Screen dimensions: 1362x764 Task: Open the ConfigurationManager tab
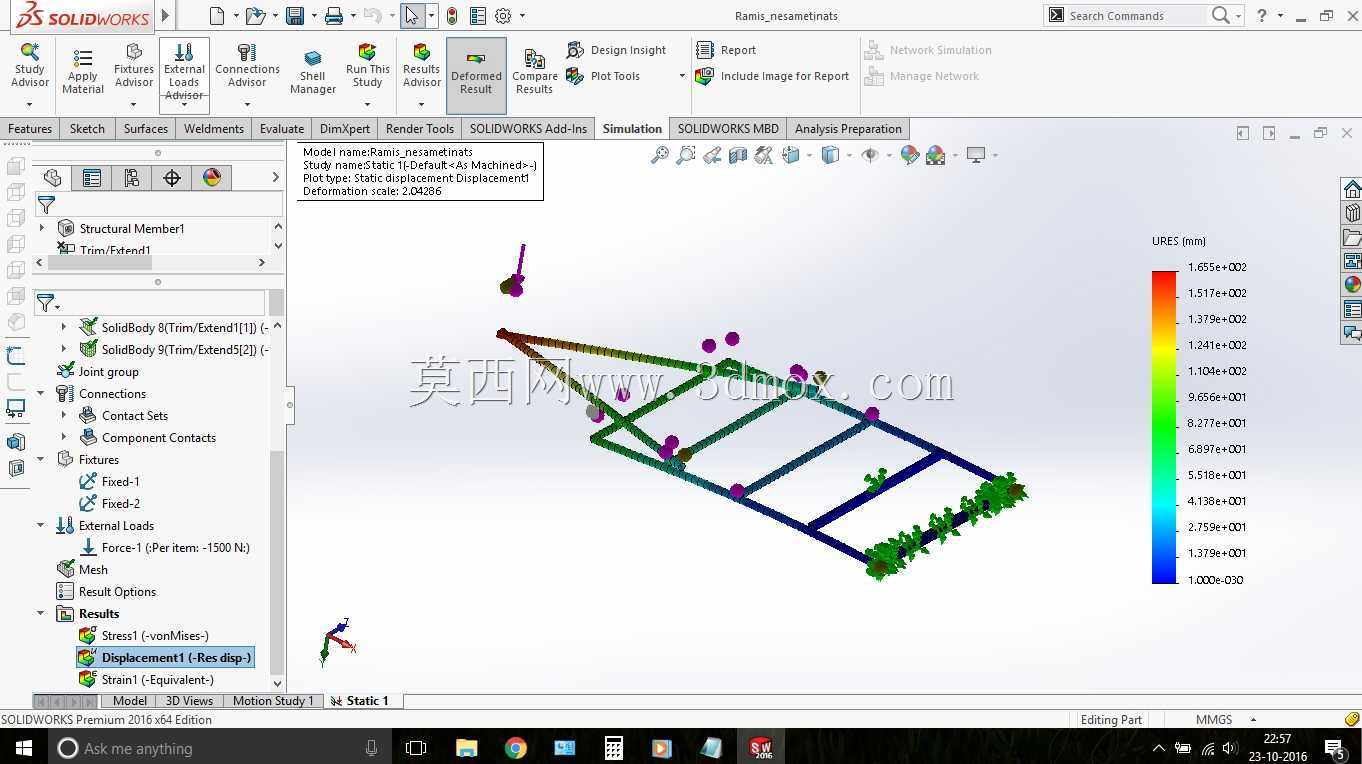coord(132,178)
